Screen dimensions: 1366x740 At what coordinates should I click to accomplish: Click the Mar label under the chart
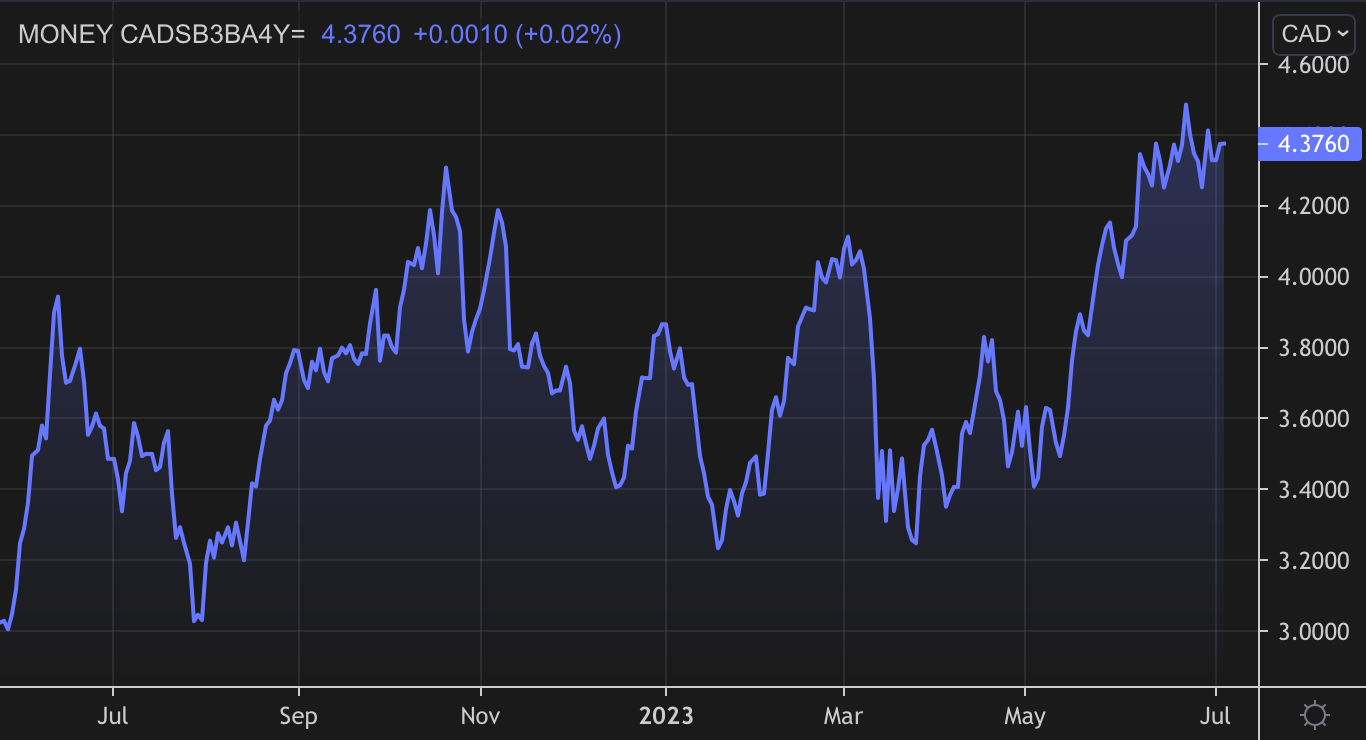point(844,716)
